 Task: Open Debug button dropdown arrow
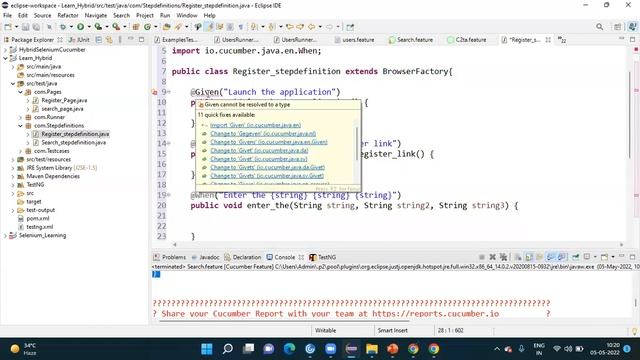coord(71,27)
